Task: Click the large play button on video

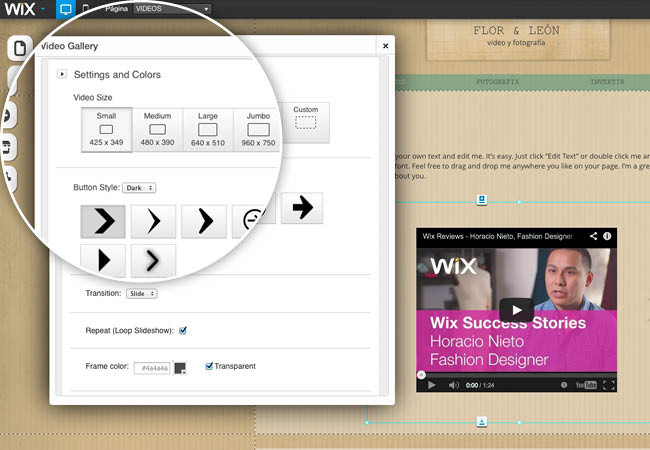Action: 517,310
